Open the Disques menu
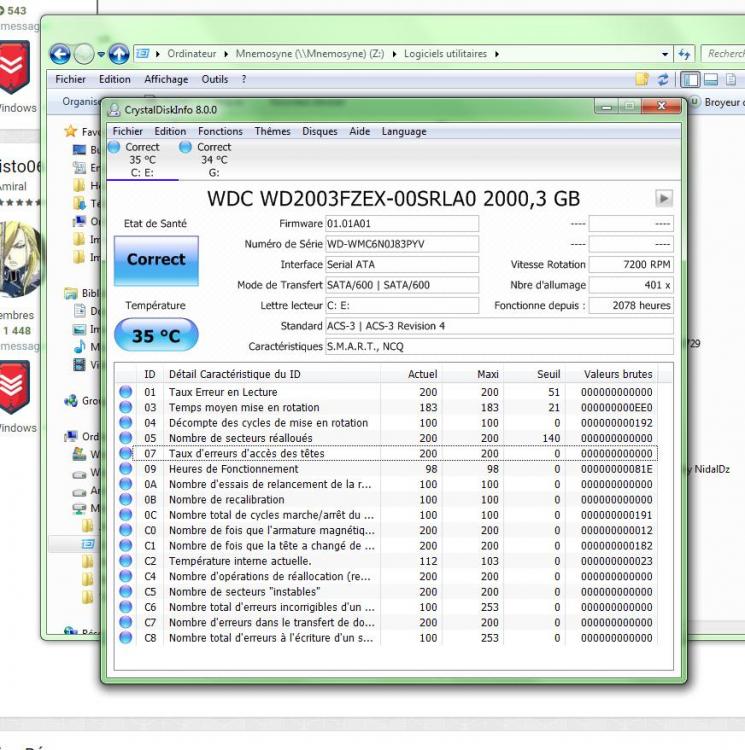This screenshot has height=750, width=745. [320, 131]
